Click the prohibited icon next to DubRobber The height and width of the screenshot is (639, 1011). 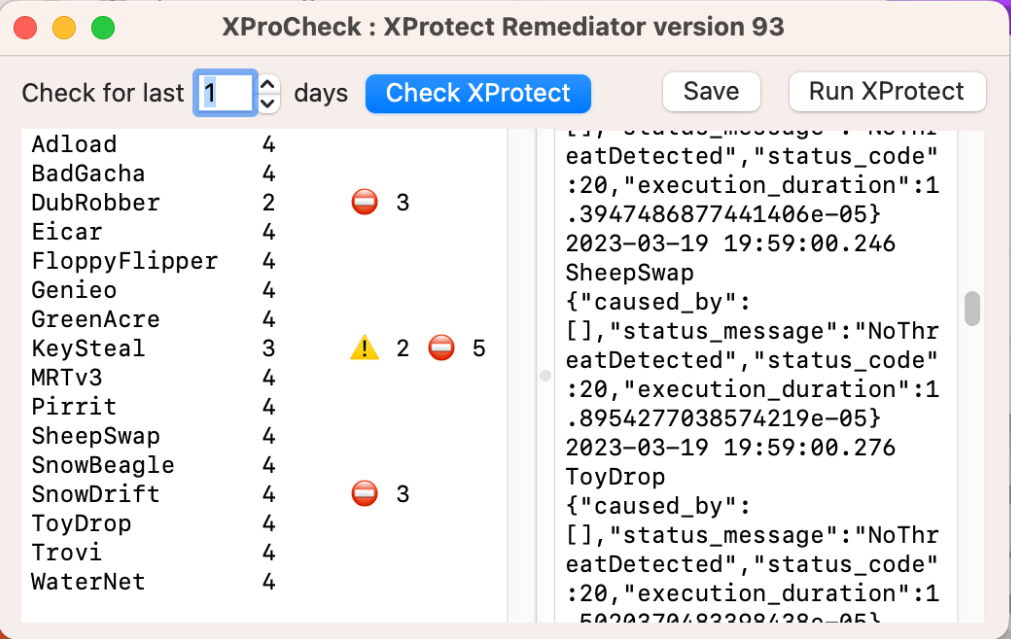365,201
